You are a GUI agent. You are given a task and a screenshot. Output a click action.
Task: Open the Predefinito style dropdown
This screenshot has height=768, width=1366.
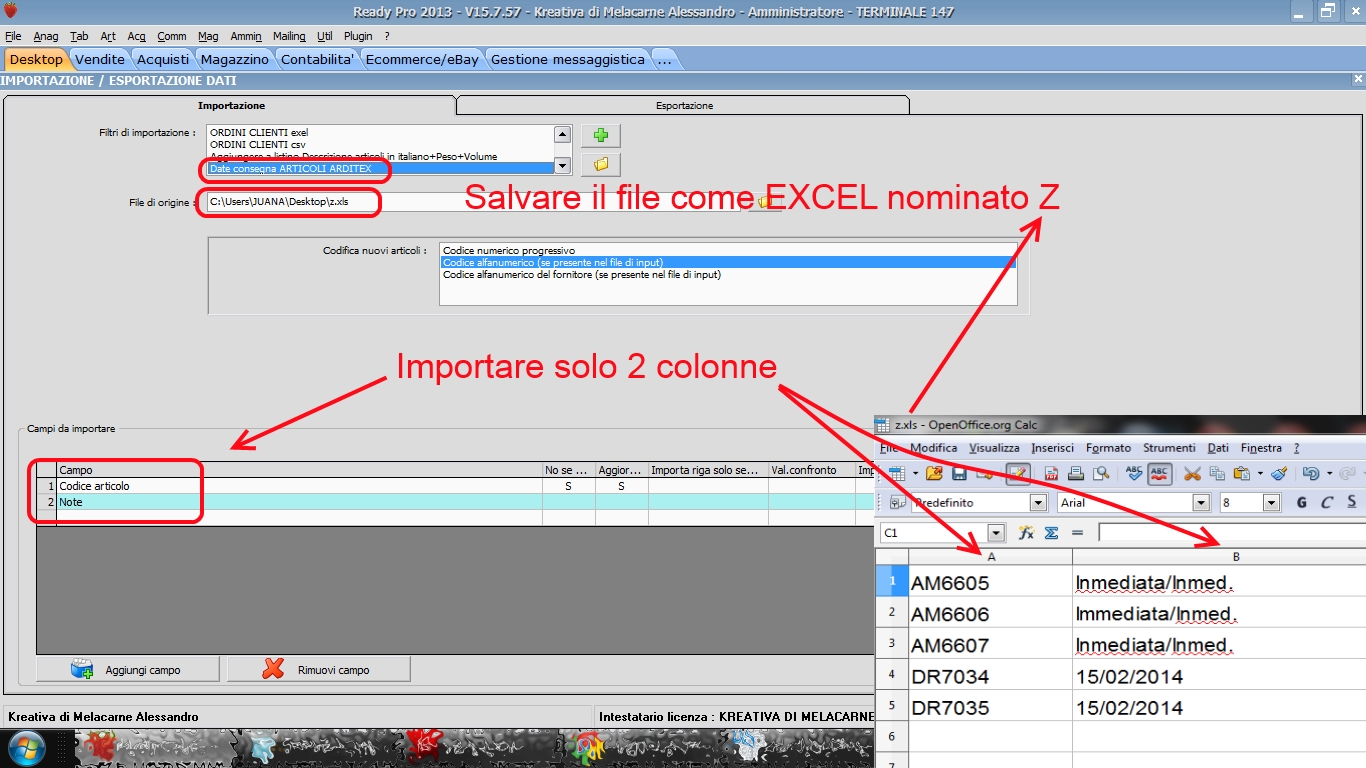point(1038,503)
